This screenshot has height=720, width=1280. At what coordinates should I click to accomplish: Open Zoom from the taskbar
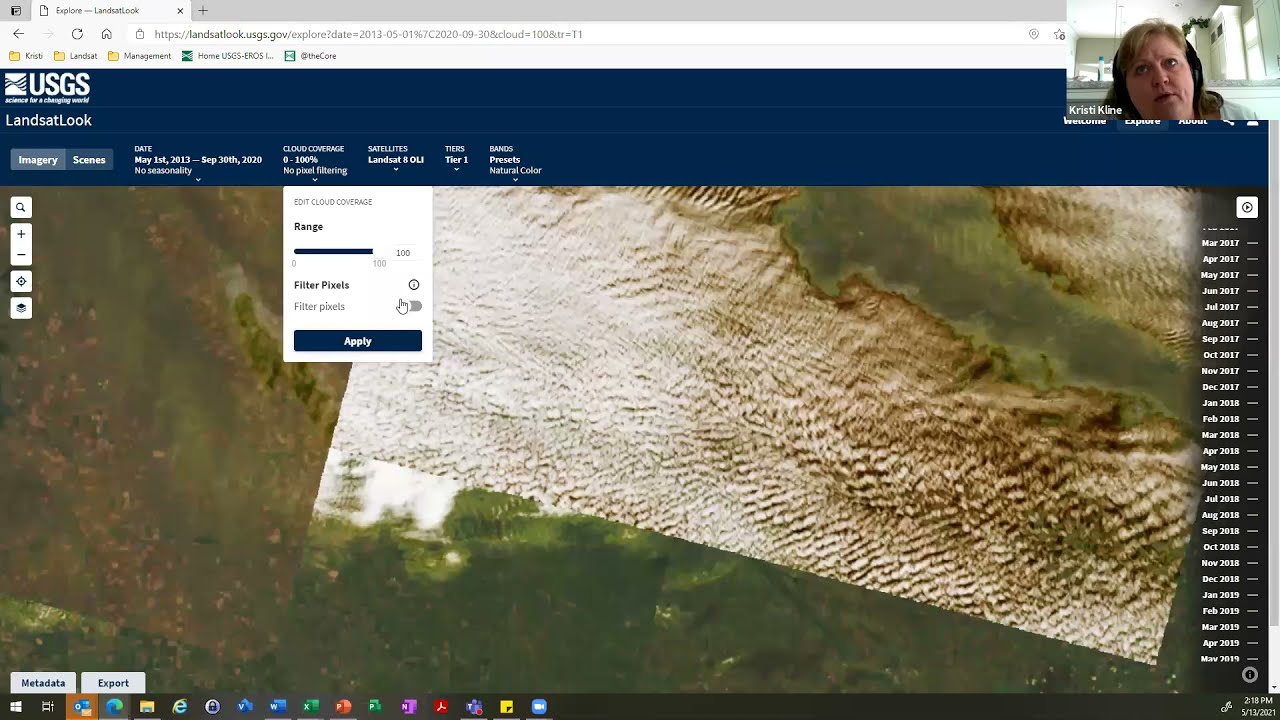[x=539, y=707]
